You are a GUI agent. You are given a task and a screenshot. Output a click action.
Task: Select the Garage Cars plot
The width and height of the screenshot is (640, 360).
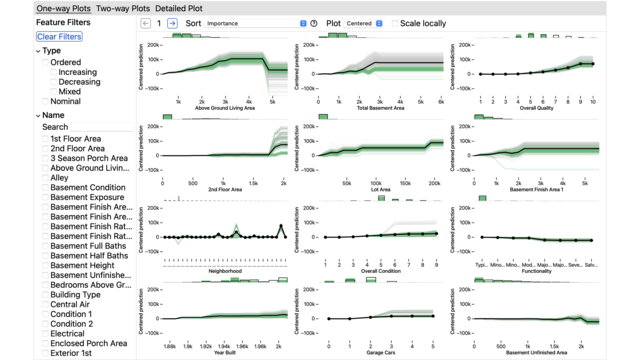(x=369, y=317)
